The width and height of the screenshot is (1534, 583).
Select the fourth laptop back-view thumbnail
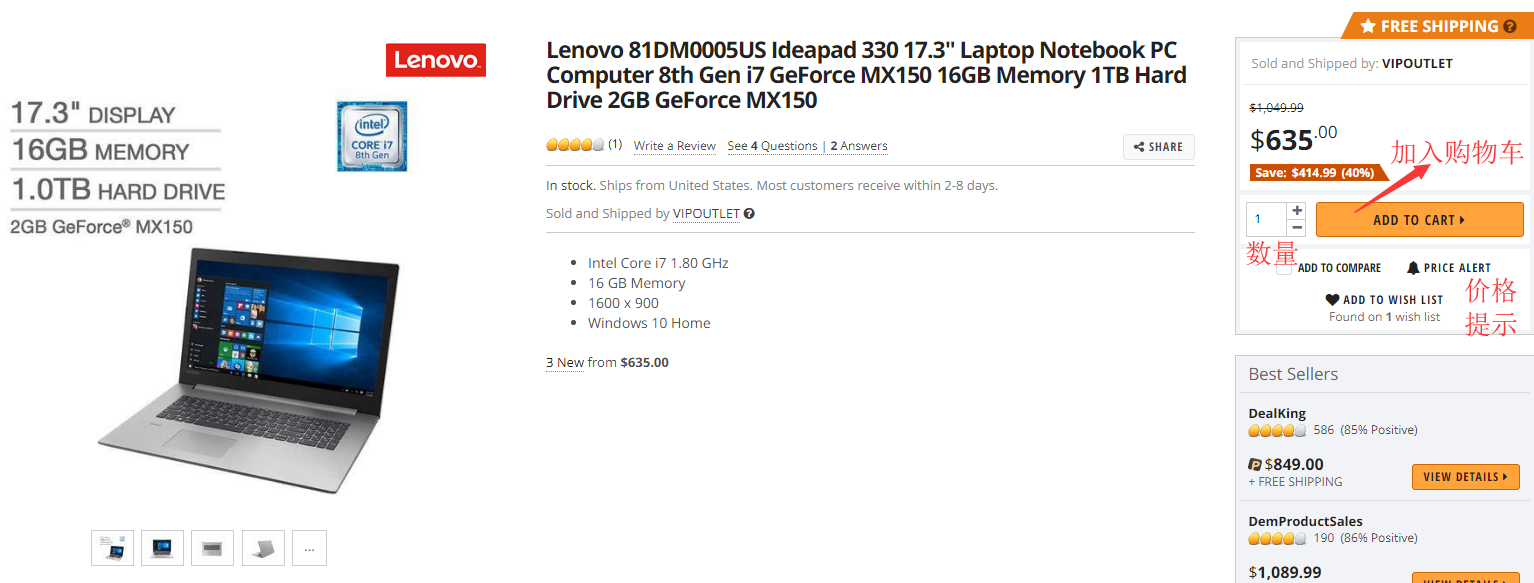tap(263, 548)
